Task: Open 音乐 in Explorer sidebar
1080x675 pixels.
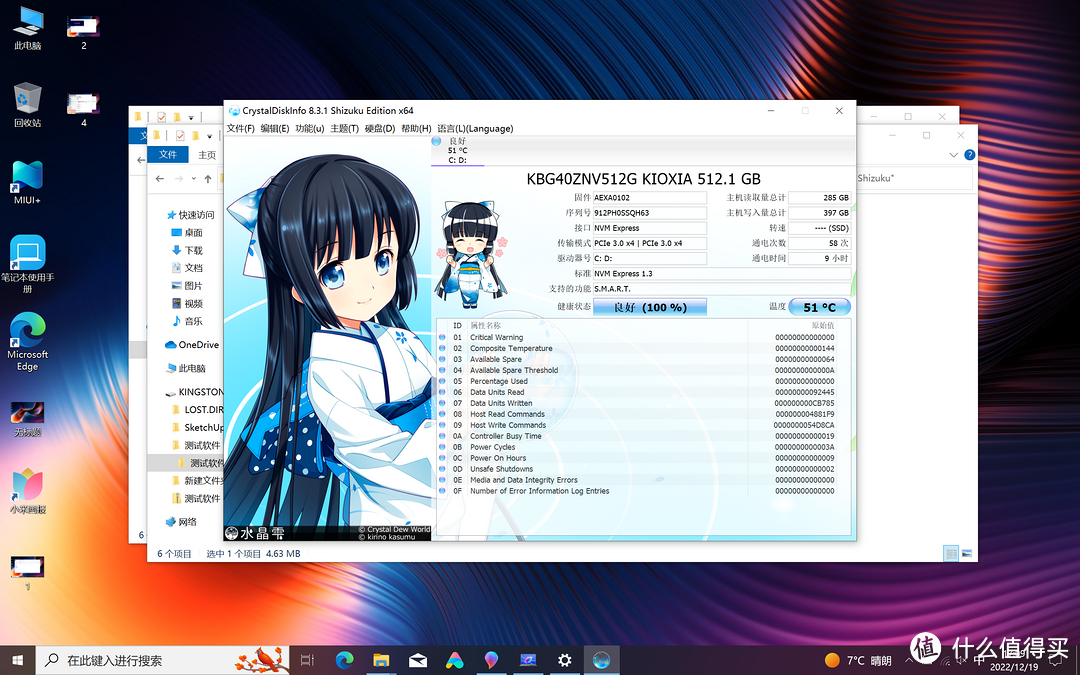Action: pyautogui.click(x=187, y=321)
